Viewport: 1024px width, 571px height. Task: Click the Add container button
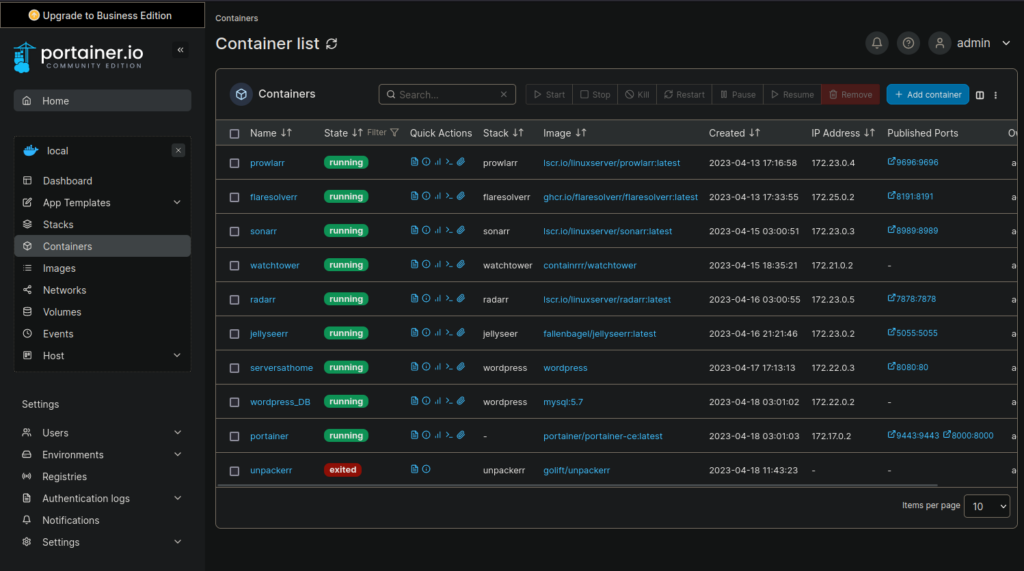point(927,95)
